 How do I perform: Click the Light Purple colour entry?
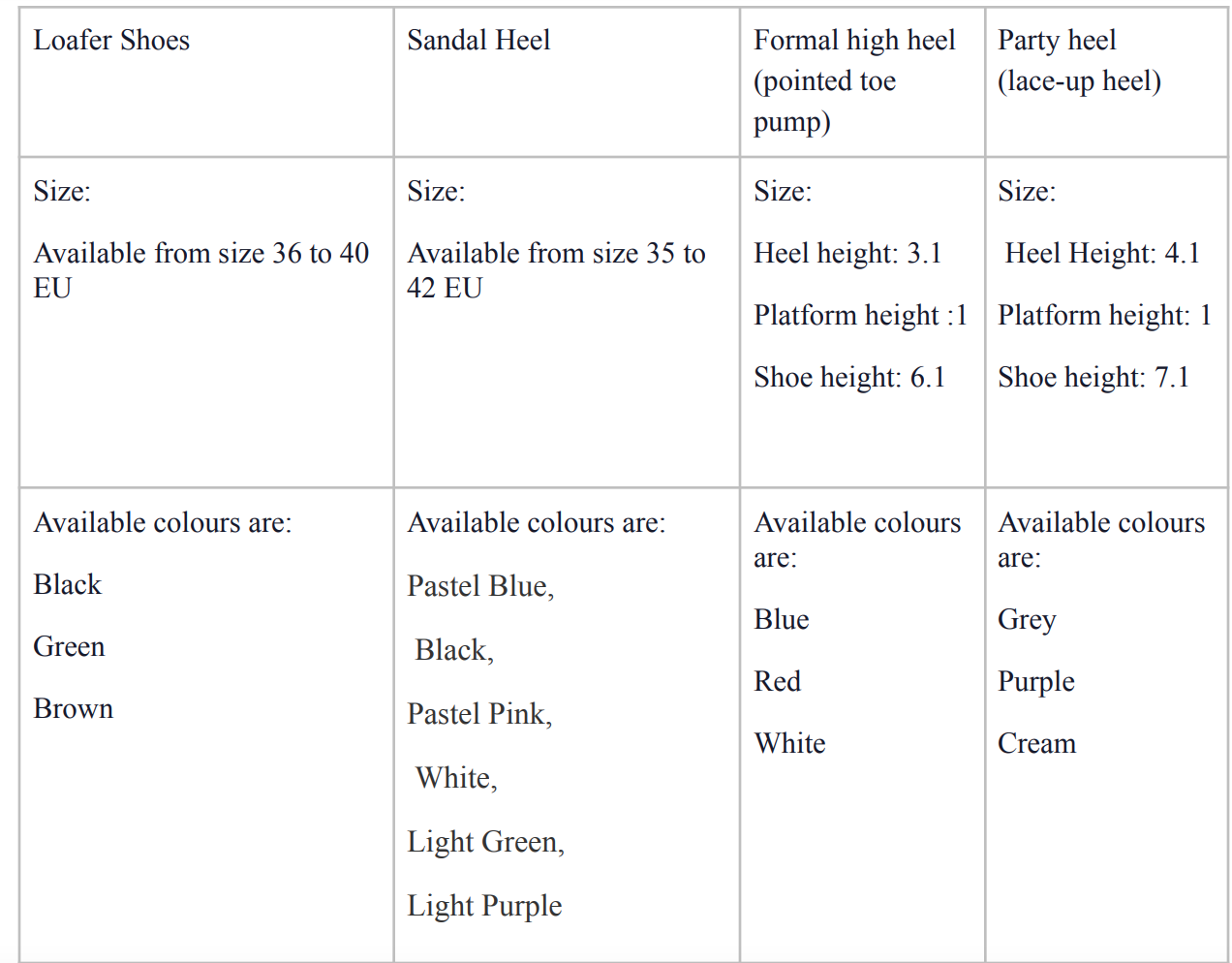click(x=484, y=907)
